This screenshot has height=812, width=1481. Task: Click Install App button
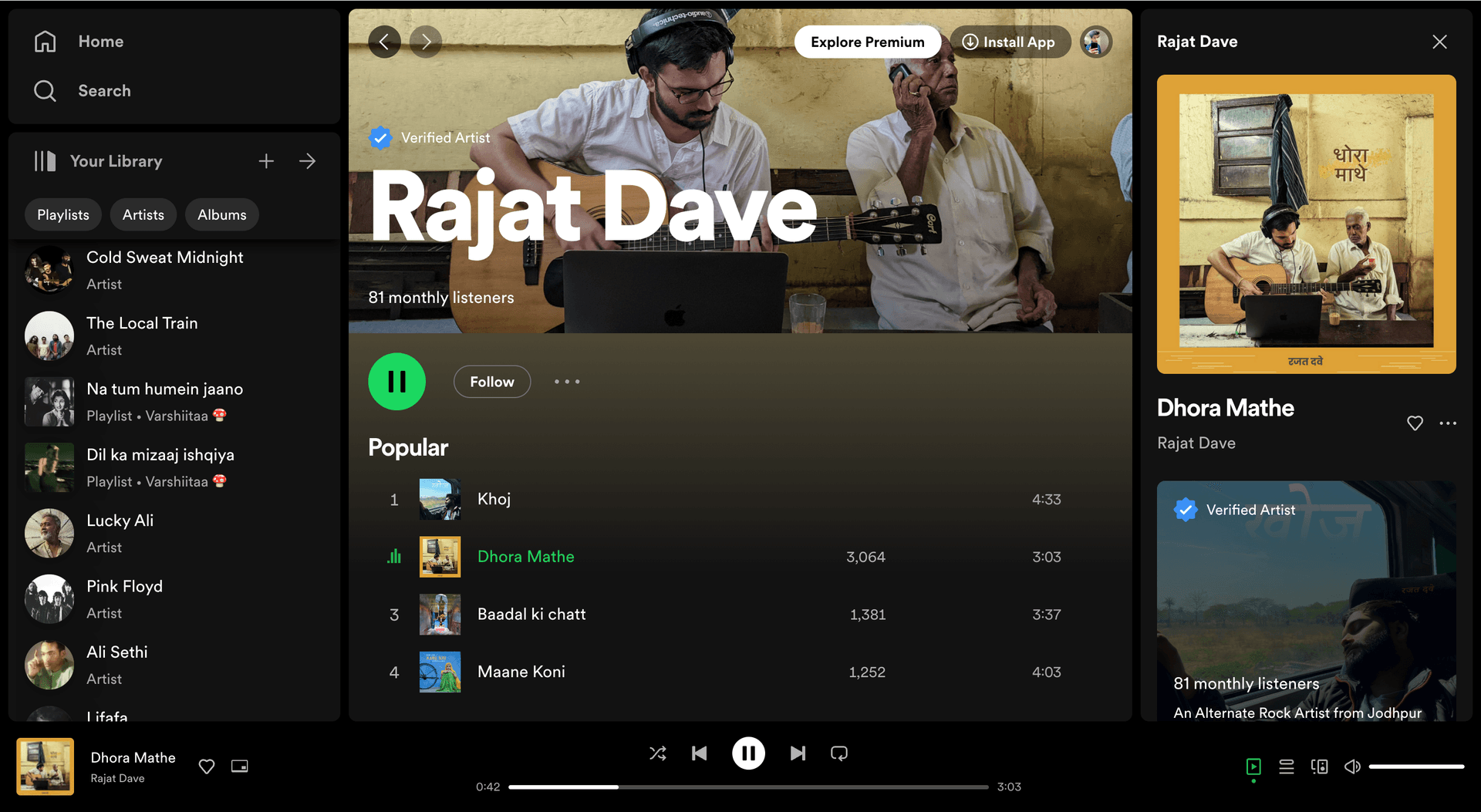pyautogui.click(x=1010, y=42)
